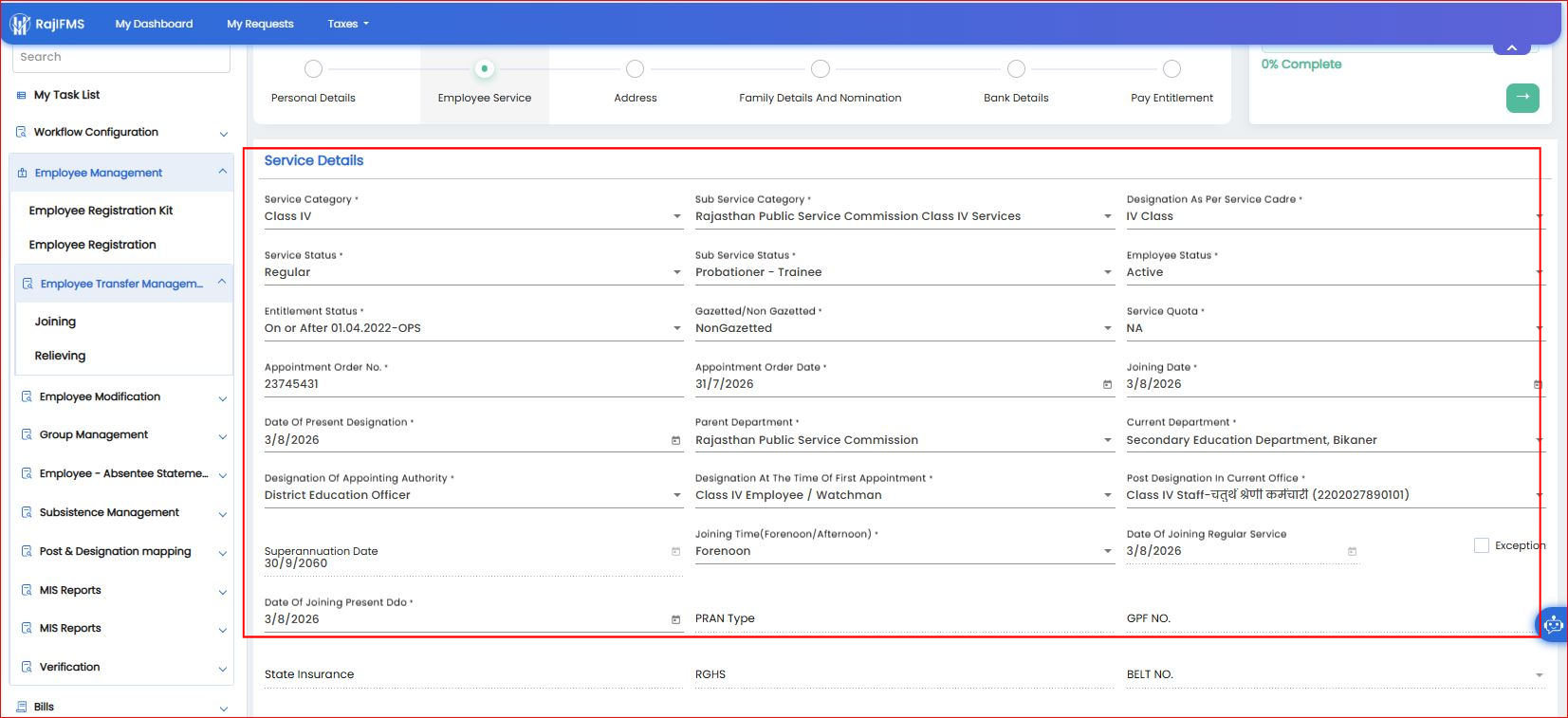This screenshot has width=1568, height=718.
Task: Select the Bank Details step circle
Action: (x=1016, y=68)
